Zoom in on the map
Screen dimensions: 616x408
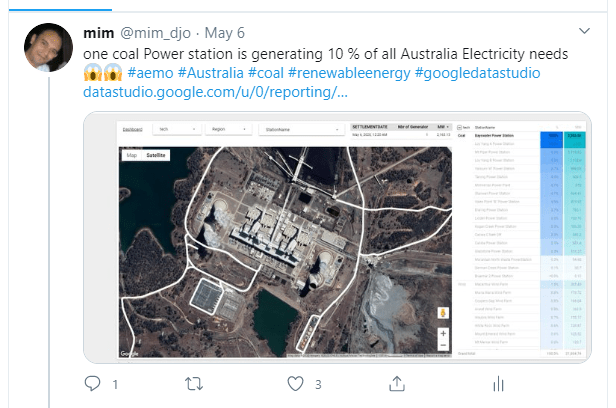click(443, 333)
